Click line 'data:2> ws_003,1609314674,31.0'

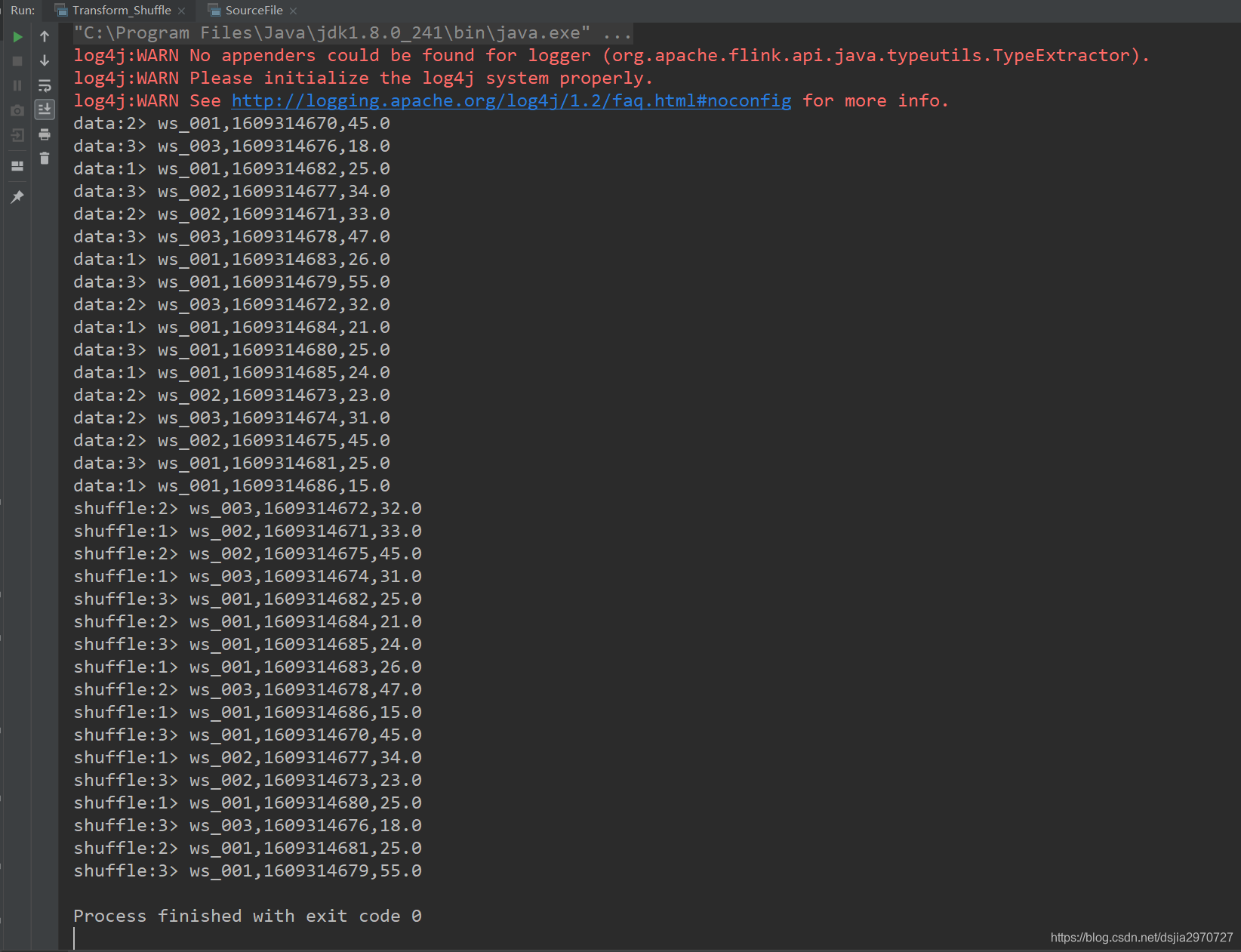[232, 417]
